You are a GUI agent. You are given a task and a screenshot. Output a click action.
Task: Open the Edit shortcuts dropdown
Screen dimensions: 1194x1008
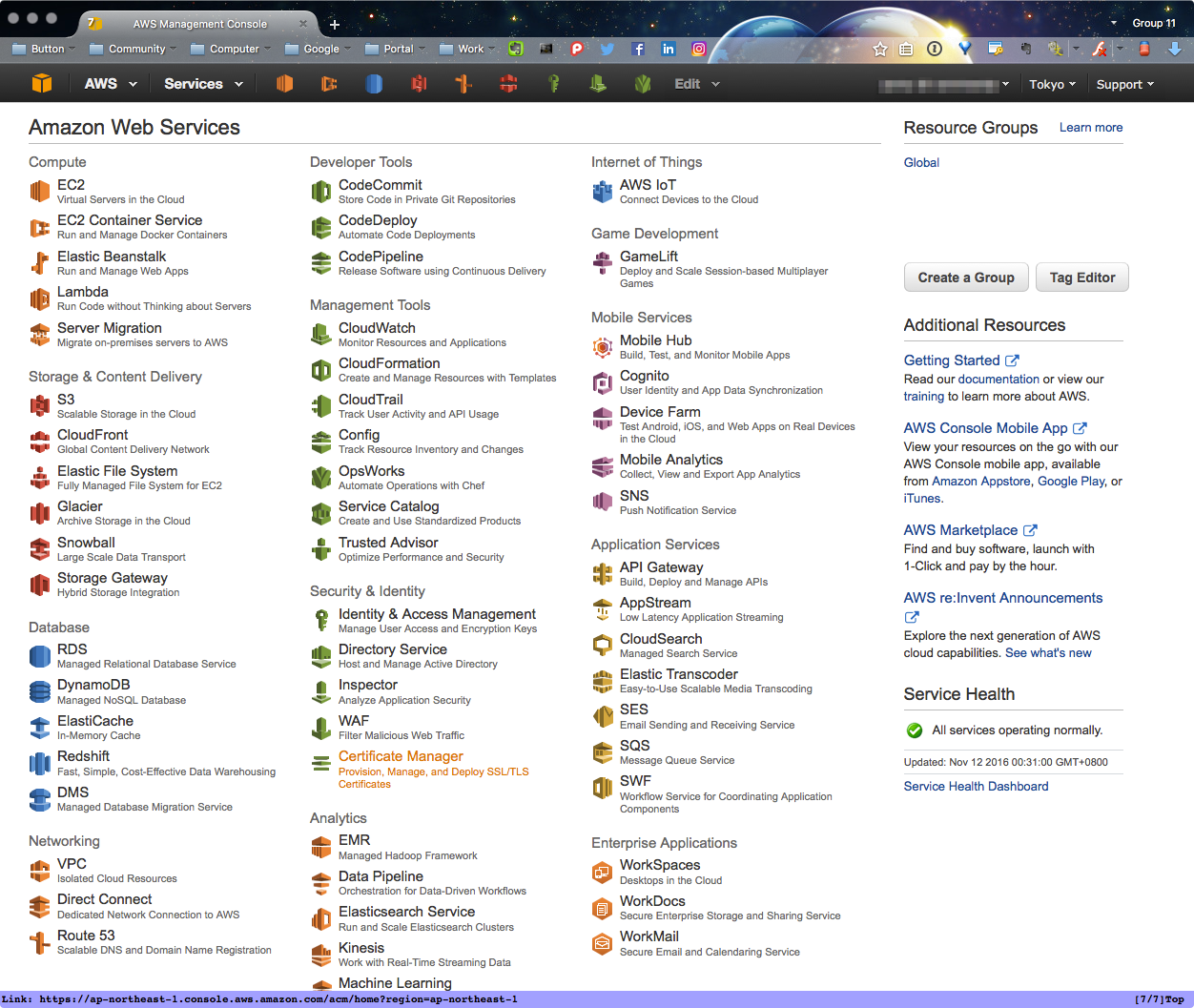pyautogui.click(x=696, y=84)
